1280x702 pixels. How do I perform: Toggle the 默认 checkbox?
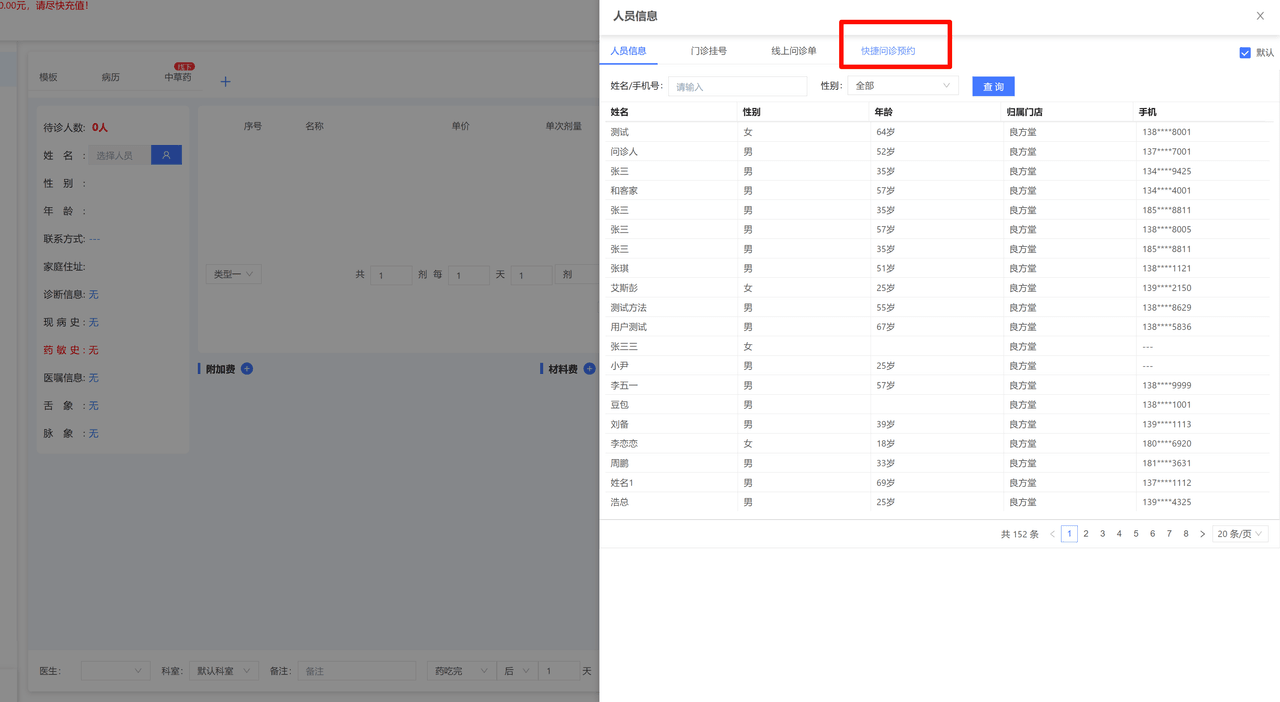pyautogui.click(x=1245, y=53)
